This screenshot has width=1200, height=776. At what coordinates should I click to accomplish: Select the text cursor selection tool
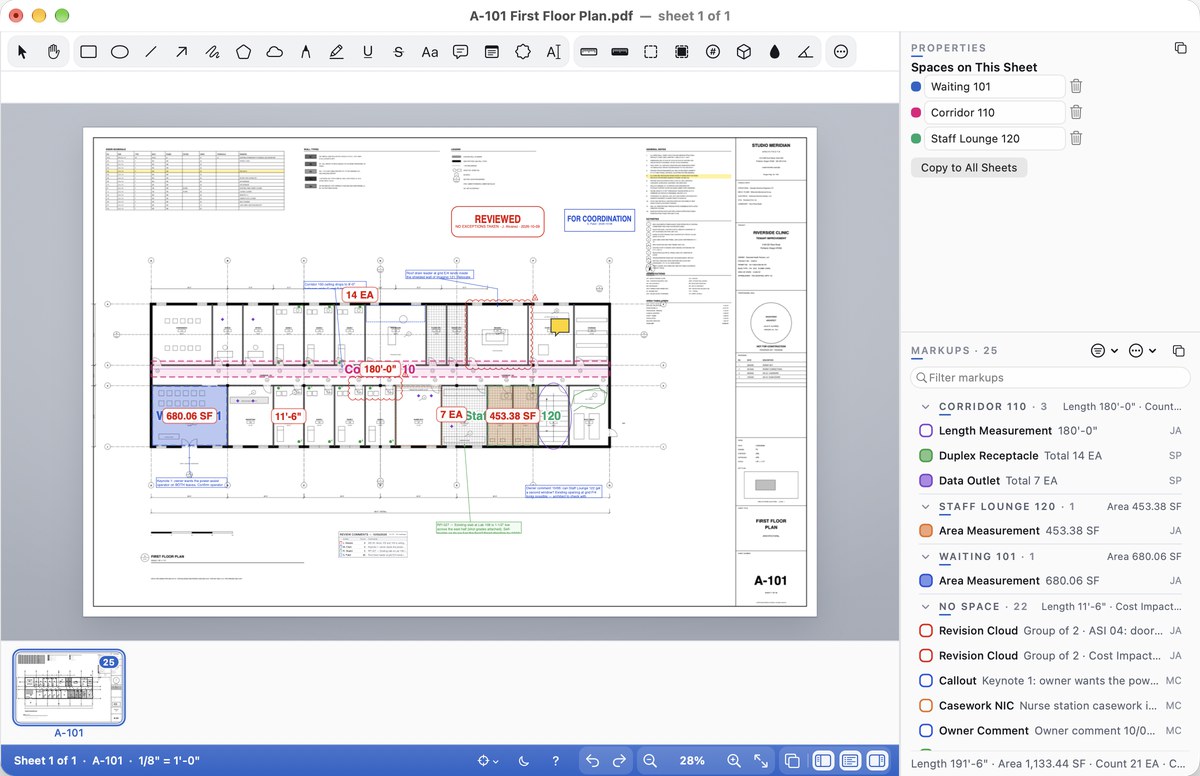point(553,52)
